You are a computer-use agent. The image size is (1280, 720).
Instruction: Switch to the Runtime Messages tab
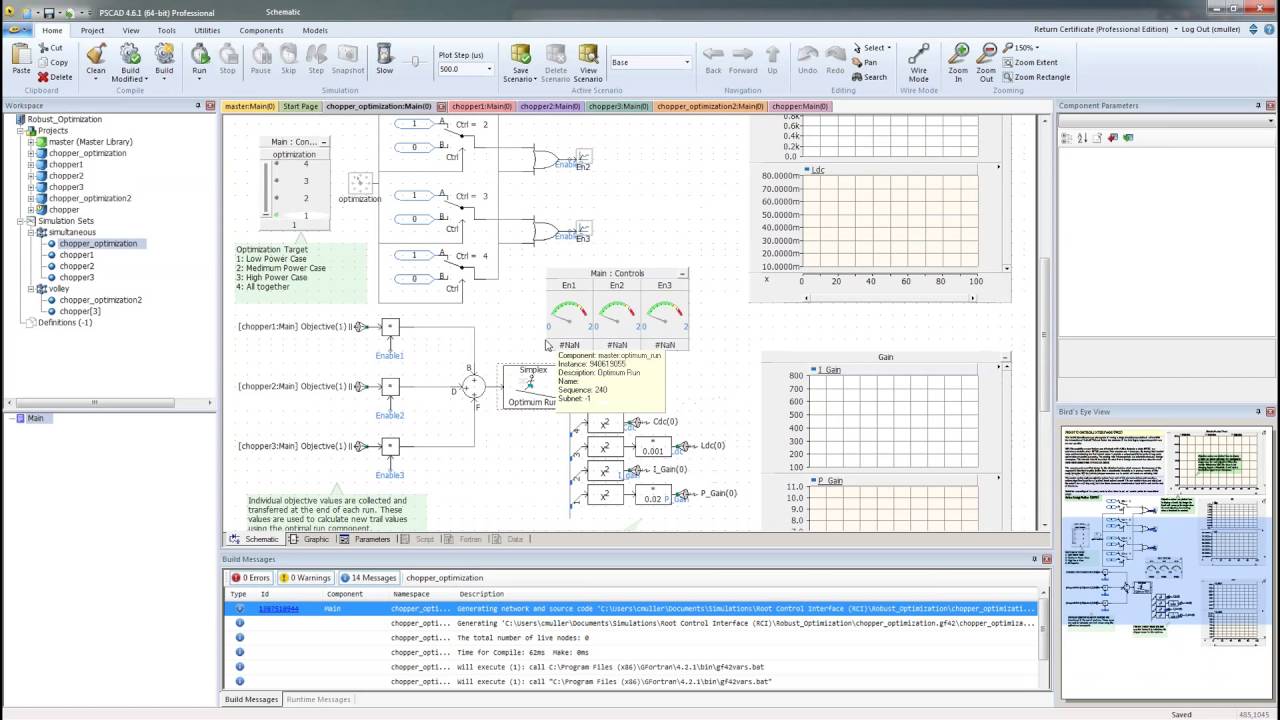(318, 699)
